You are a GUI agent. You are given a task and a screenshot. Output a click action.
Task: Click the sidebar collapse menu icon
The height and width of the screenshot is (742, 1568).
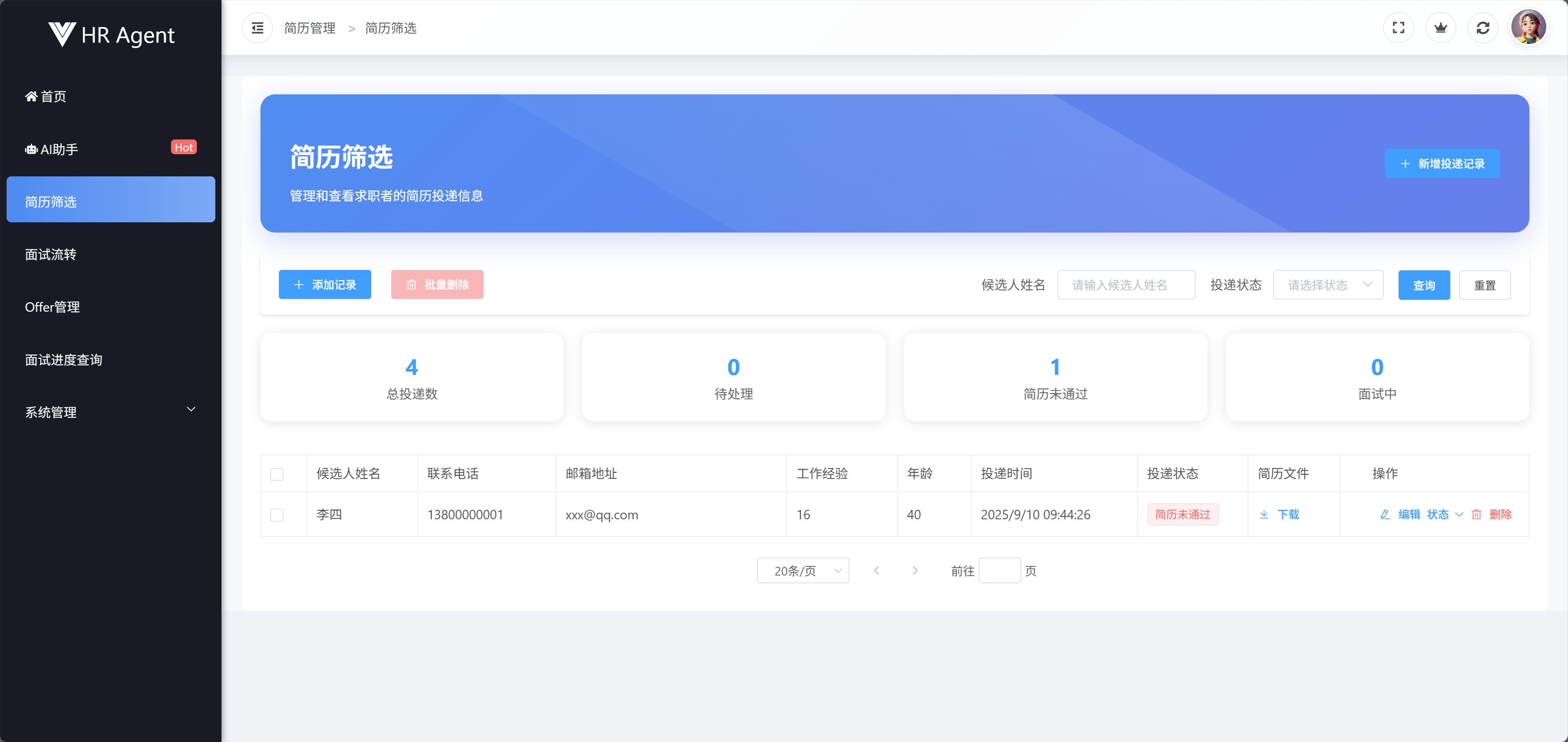(x=258, y=28)
